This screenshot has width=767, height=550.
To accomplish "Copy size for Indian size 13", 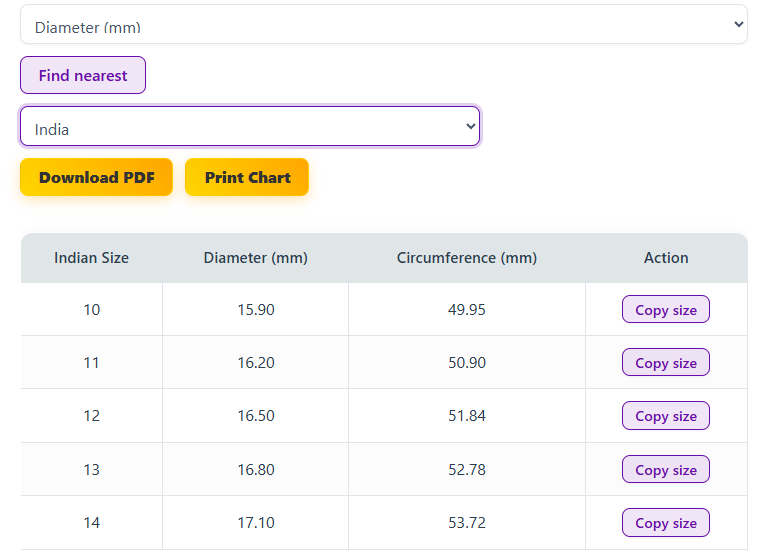I will pyautogui.click(x=665, y=470).
